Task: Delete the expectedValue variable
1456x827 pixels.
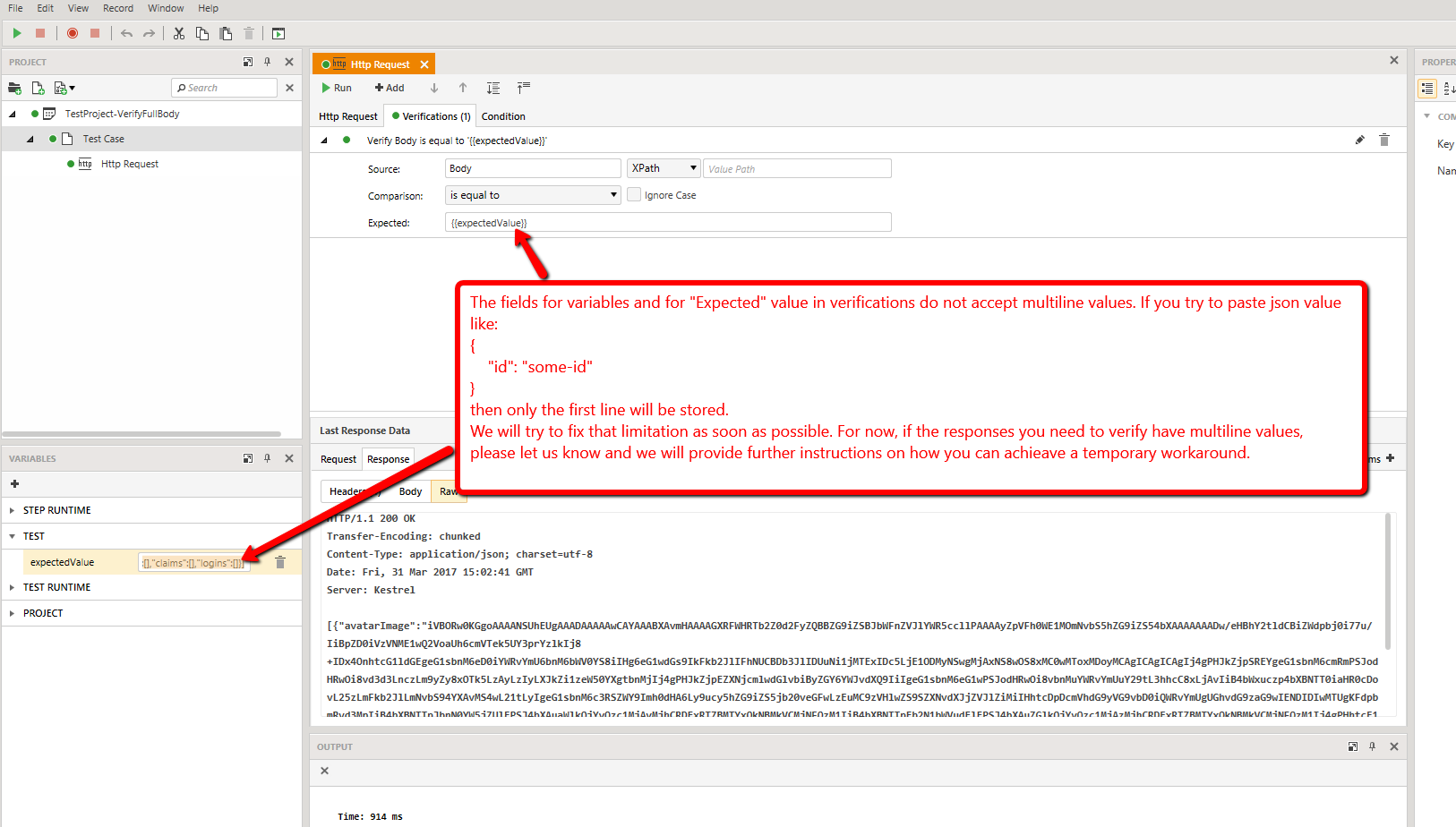Action: click(280, 562)
